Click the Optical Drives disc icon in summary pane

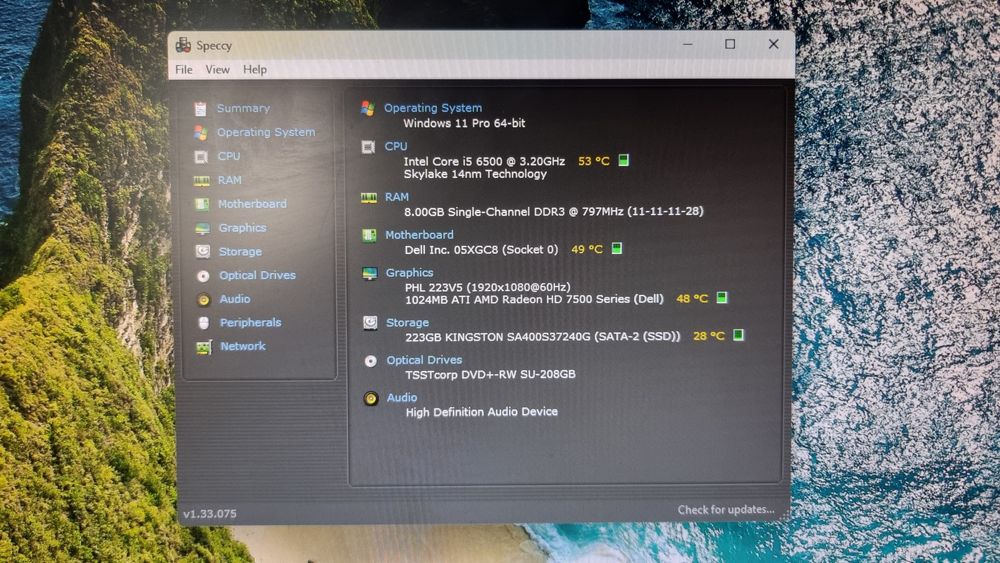pos(371,362)
